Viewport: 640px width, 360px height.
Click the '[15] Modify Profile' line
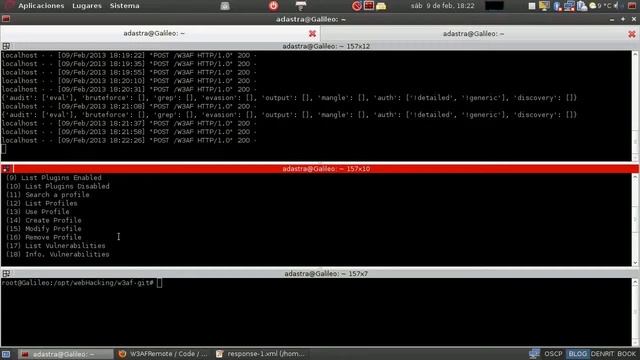click(x=43, y=229)
